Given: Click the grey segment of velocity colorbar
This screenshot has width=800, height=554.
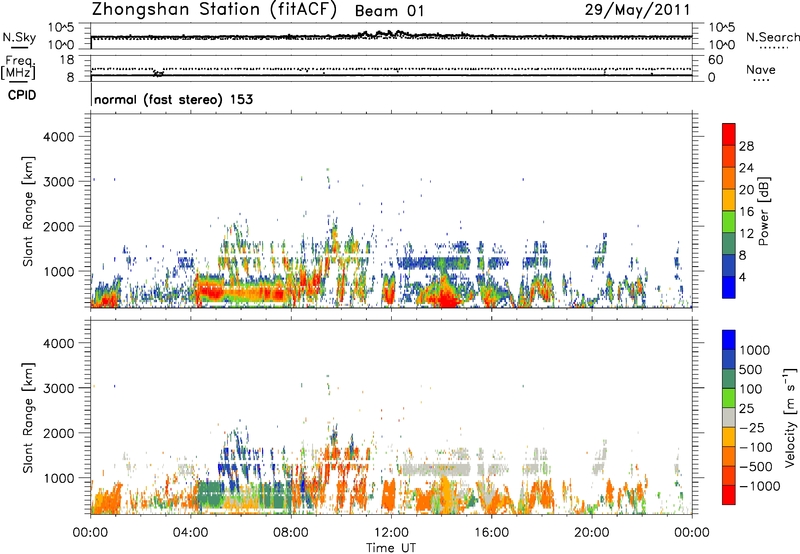Looking at the screenshot, I should [x=729, y=417].
